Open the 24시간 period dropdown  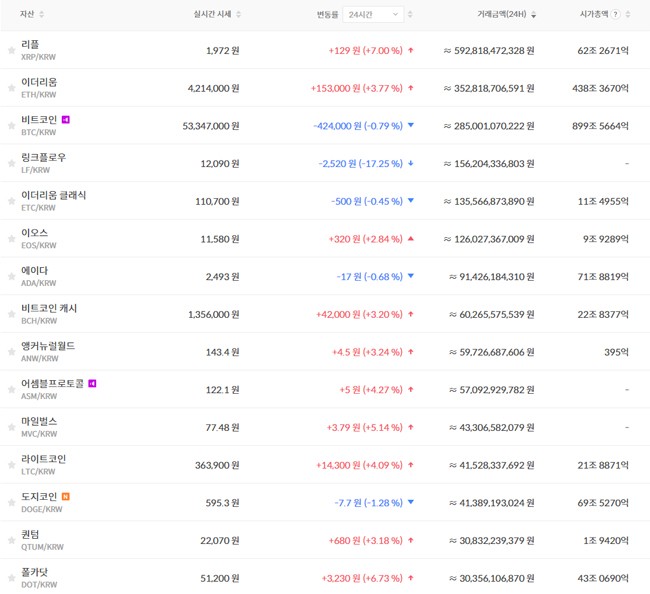pos(373,15)
